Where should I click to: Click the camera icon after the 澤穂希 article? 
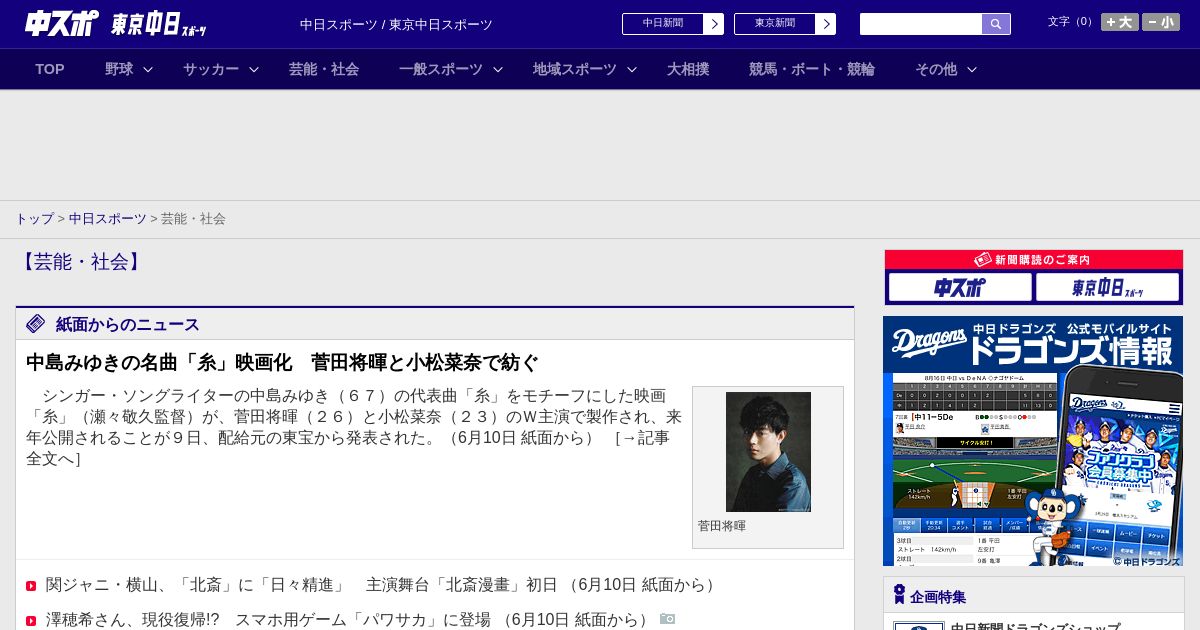(668, 619)
